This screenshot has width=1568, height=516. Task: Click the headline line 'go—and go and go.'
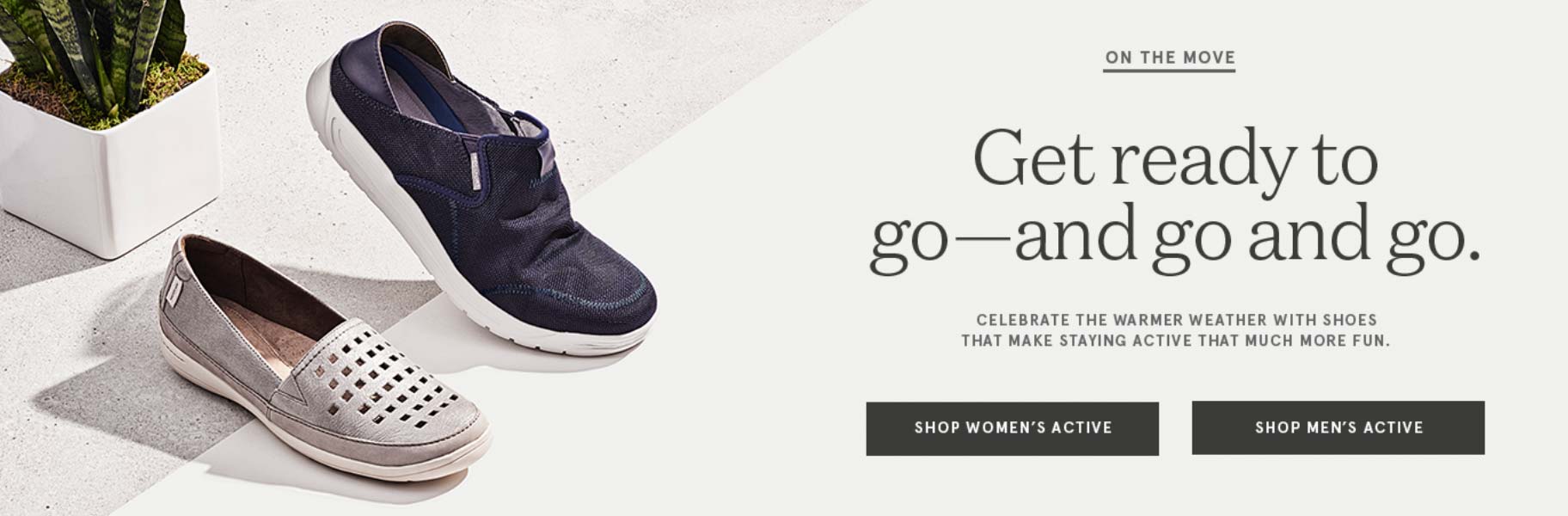pyautogui.click(x=1175, y=238)
